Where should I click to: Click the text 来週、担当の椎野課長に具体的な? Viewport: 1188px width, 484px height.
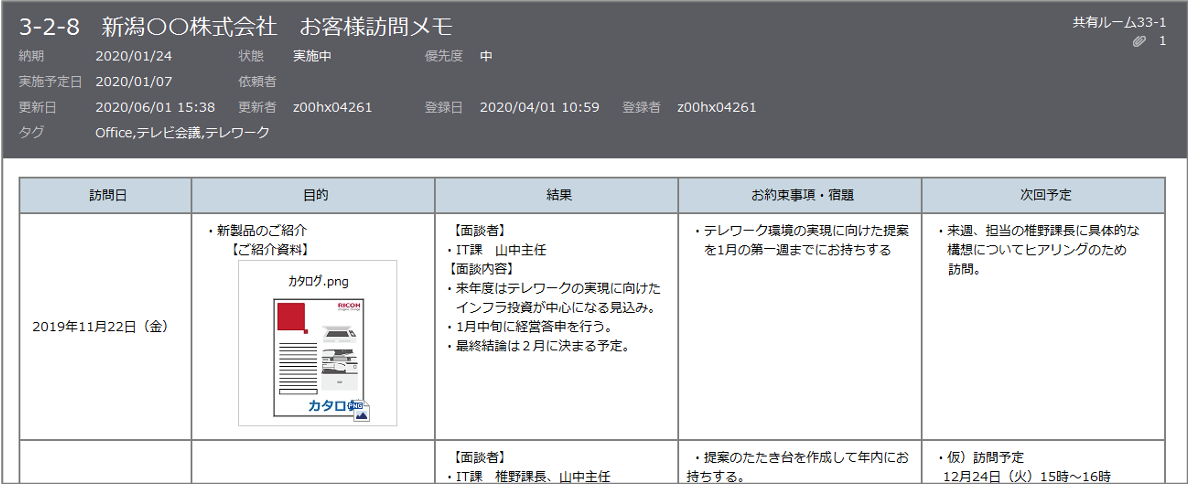[x=1037, y=230]
